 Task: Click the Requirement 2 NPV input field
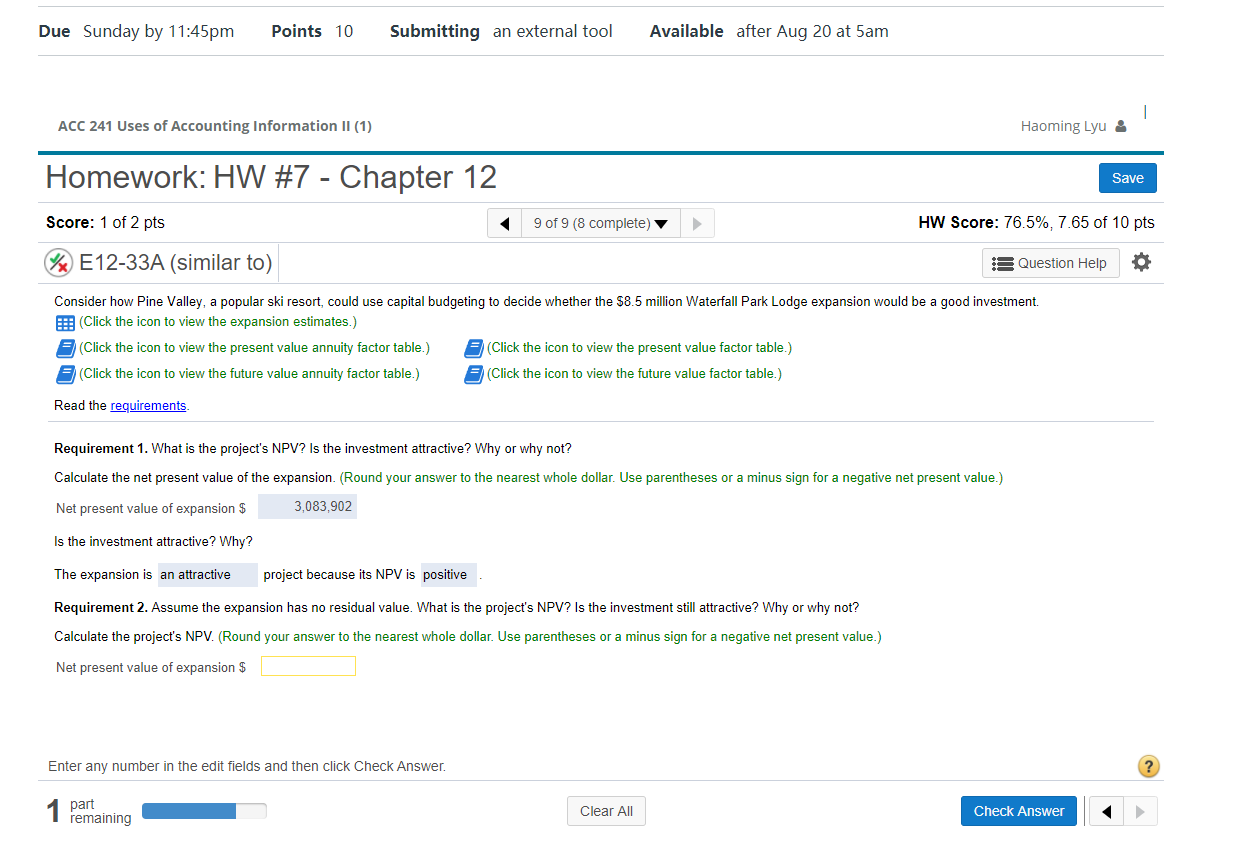(x=308, y=666)
